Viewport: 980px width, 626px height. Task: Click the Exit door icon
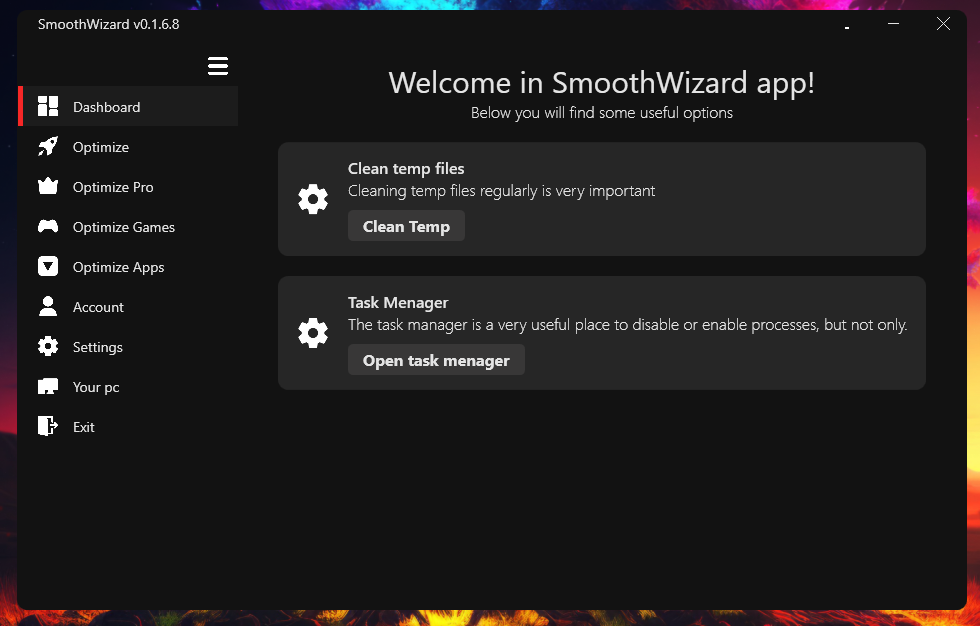48,426
